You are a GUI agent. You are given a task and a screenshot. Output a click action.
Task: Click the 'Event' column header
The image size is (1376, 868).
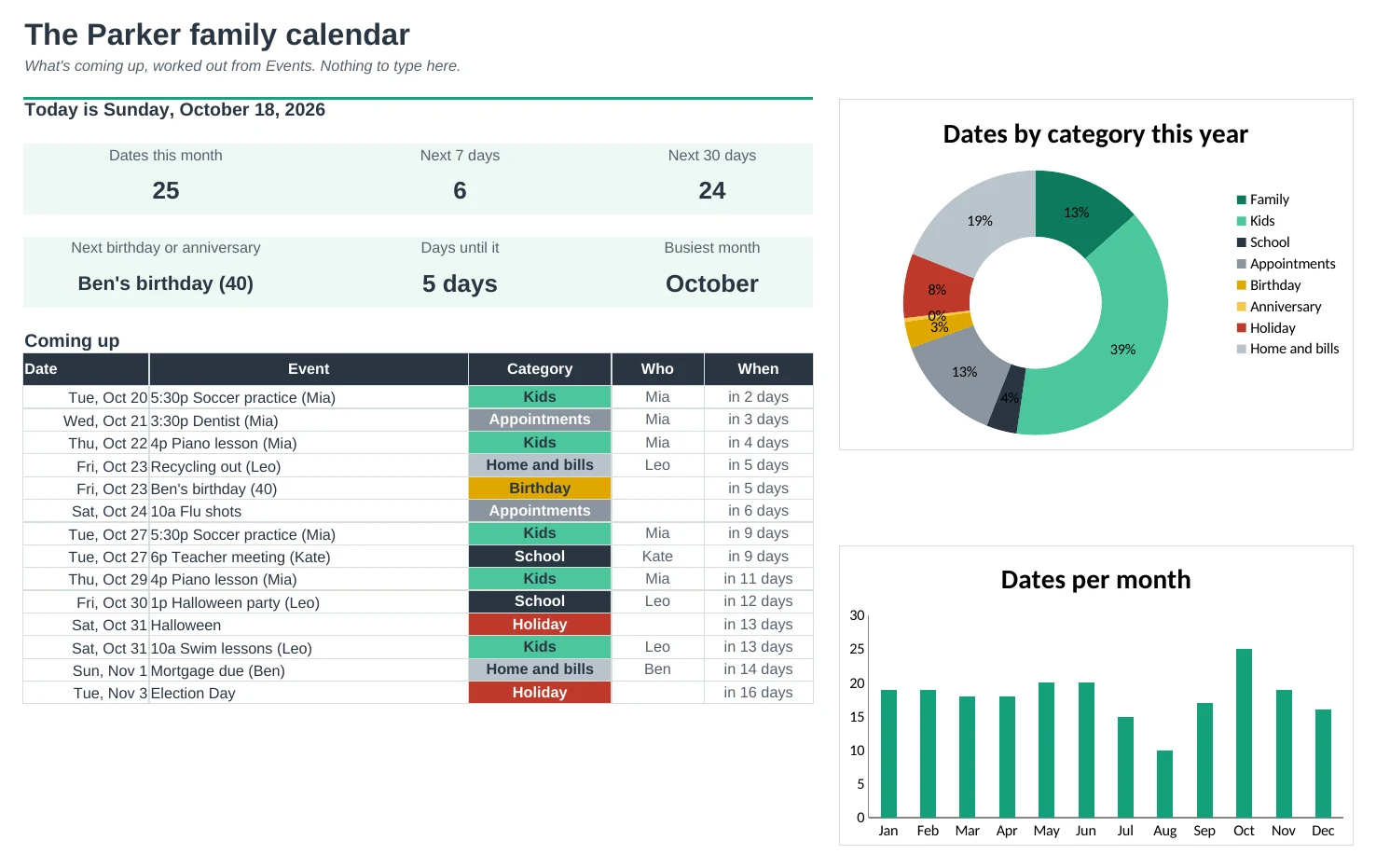(309, 369)
